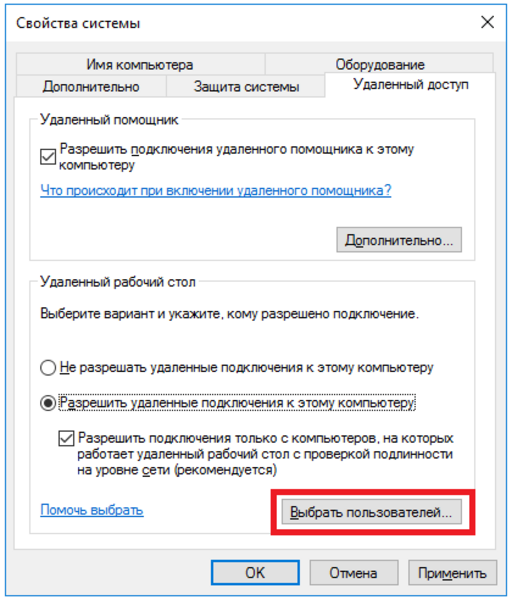Switch to the Имя компьютера tab
This screenshot has width=512, height=600.
click(140, 64)
